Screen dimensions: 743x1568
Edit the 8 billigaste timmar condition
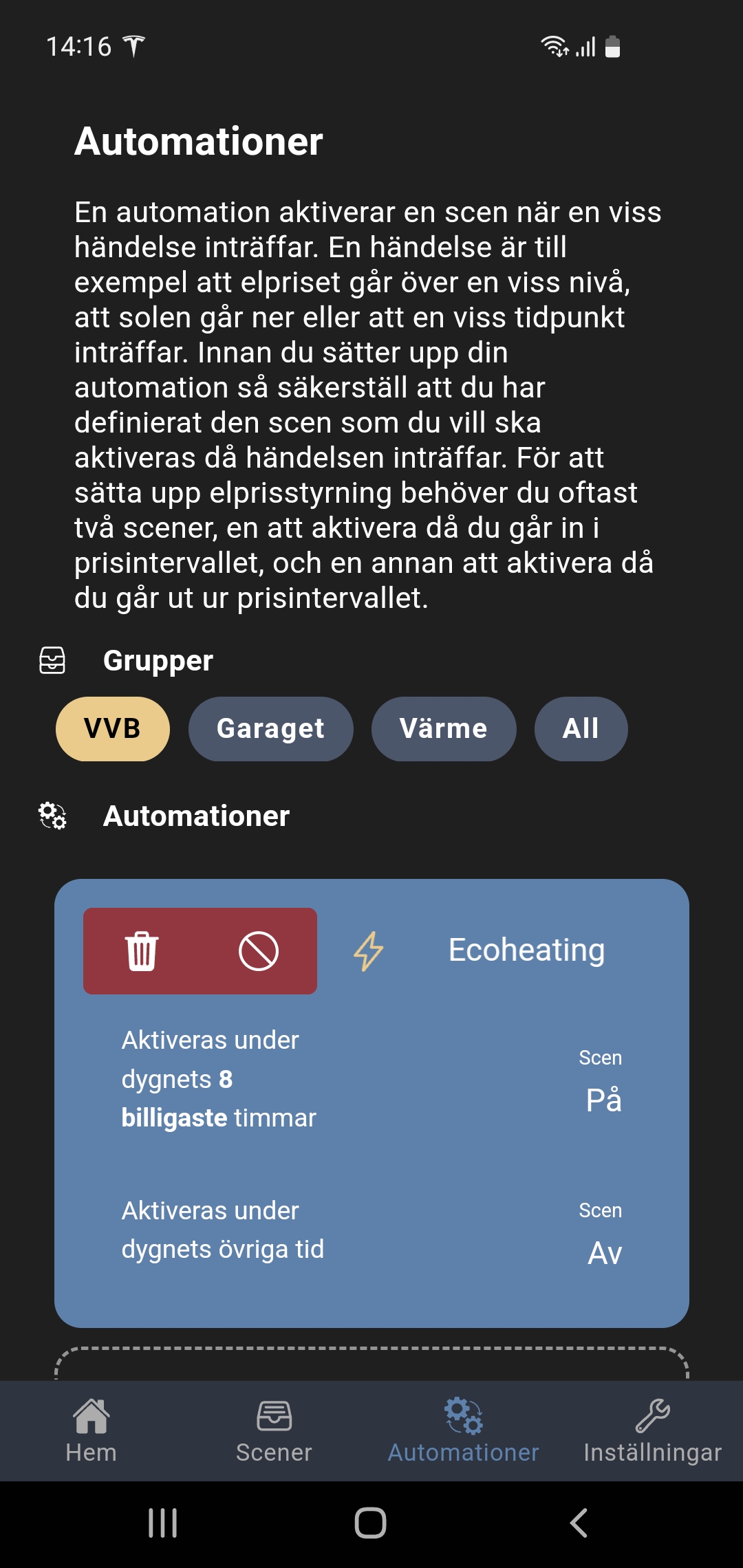[219, 1079]
